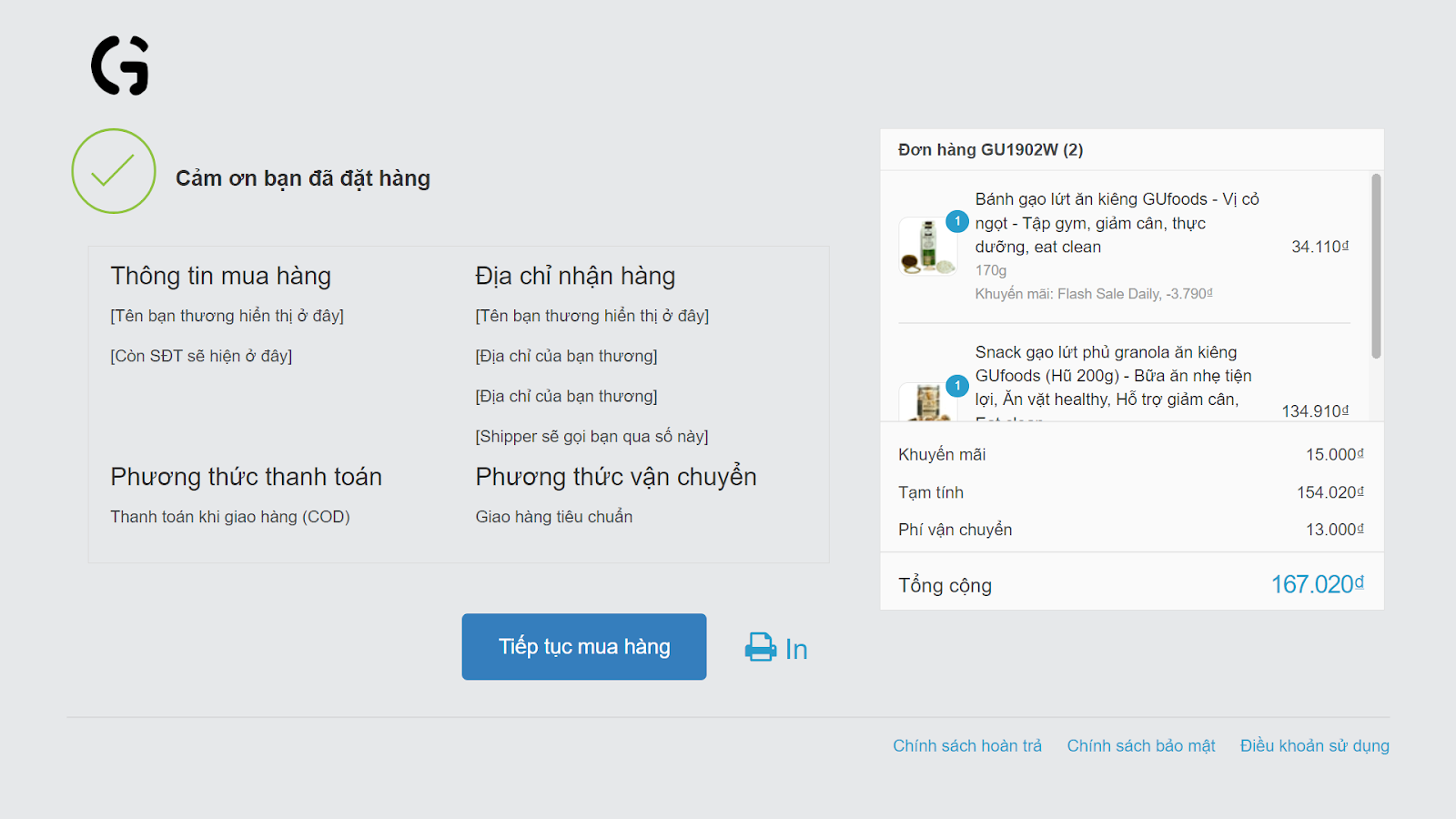1456x819 pixels.
Task: Open the Snack gạo lứt granola thumbnail
Action: (x=927, y=401)
